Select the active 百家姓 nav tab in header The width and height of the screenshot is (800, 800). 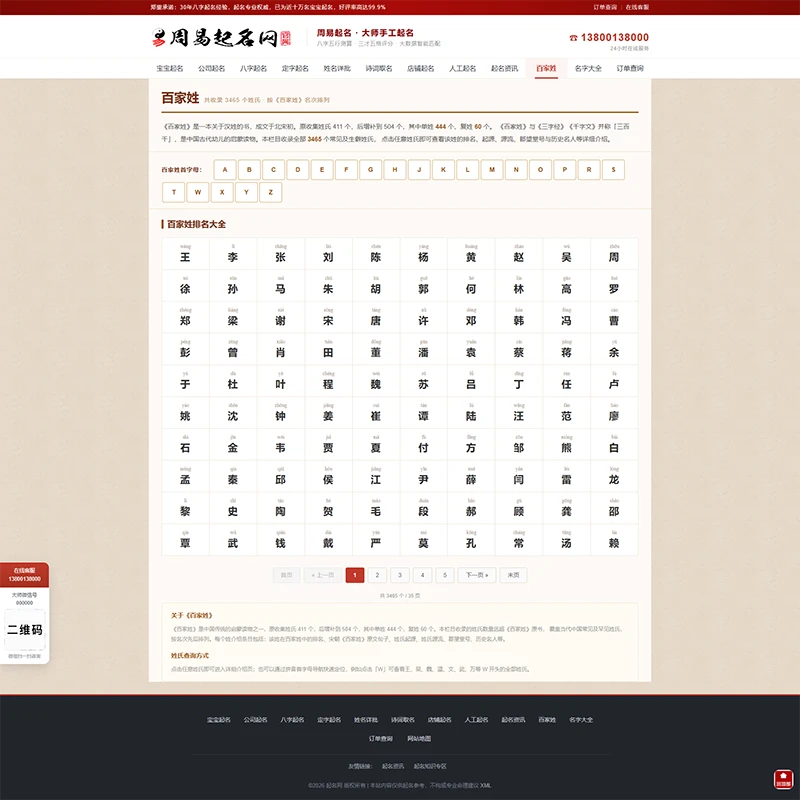(x=546, y=68)
